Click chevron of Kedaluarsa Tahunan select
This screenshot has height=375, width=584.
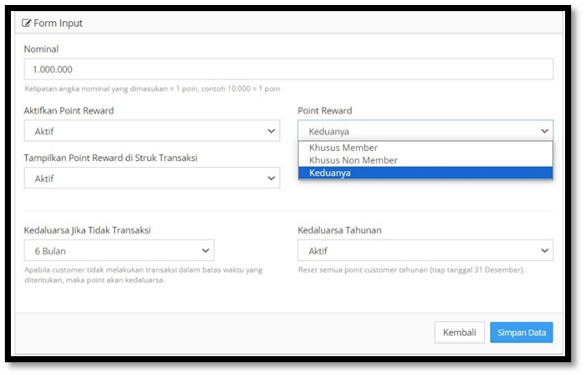click(x=545, y=251)
